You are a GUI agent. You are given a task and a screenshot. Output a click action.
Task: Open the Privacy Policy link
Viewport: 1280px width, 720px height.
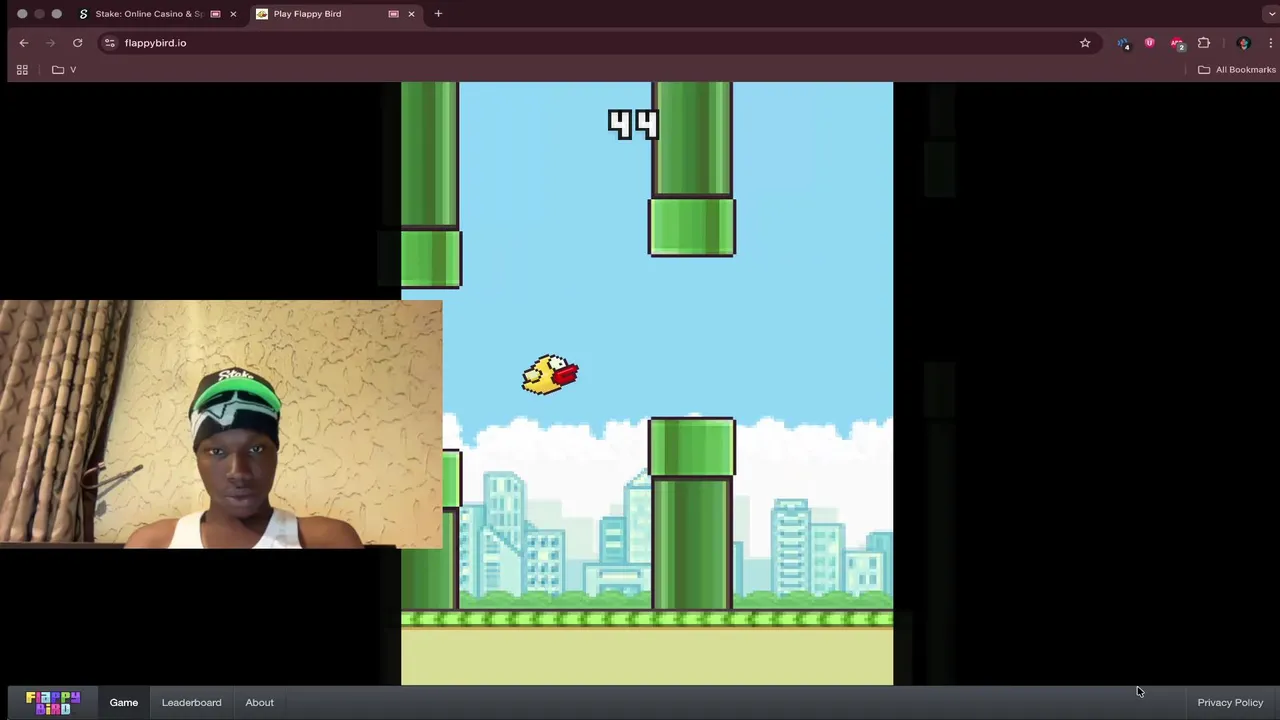1230,702
